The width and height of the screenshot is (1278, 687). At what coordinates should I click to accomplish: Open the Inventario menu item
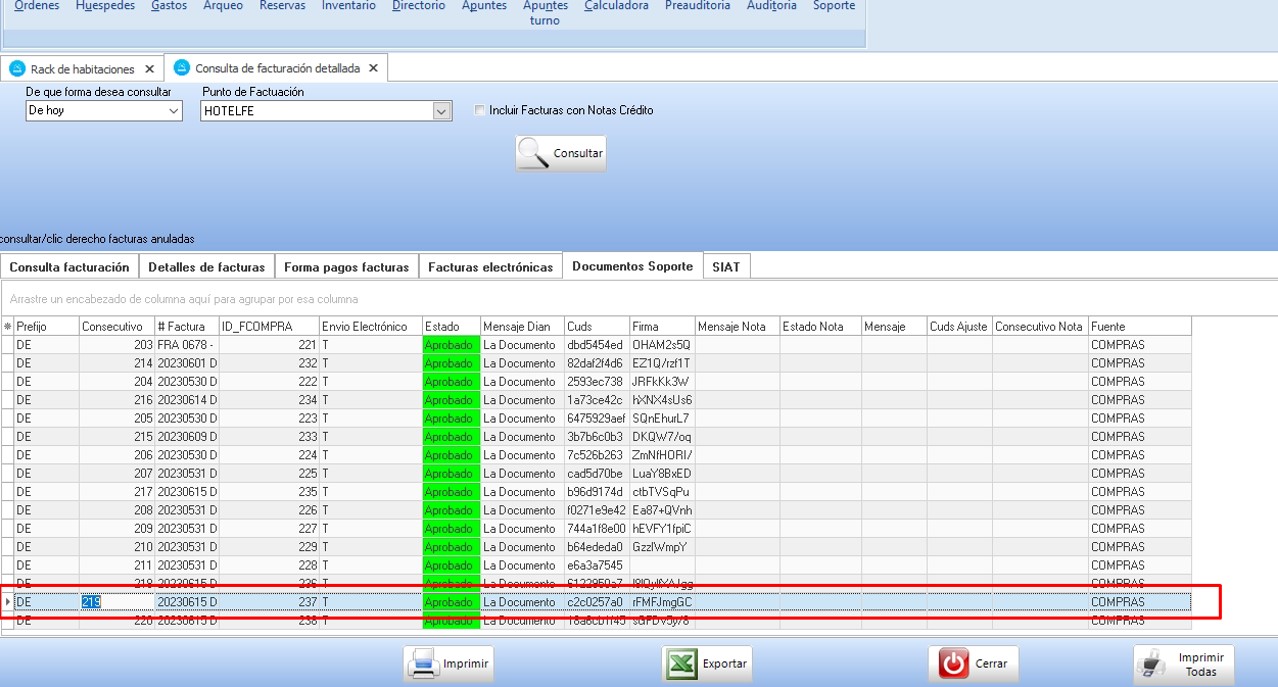[x=348, y=6]
